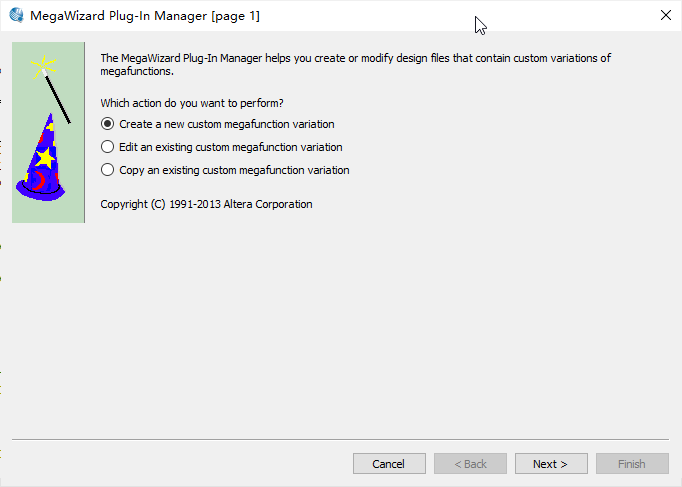
Task: Click the large yellow star on the hat
Action: pyautogui.click(x=45, y=157)
